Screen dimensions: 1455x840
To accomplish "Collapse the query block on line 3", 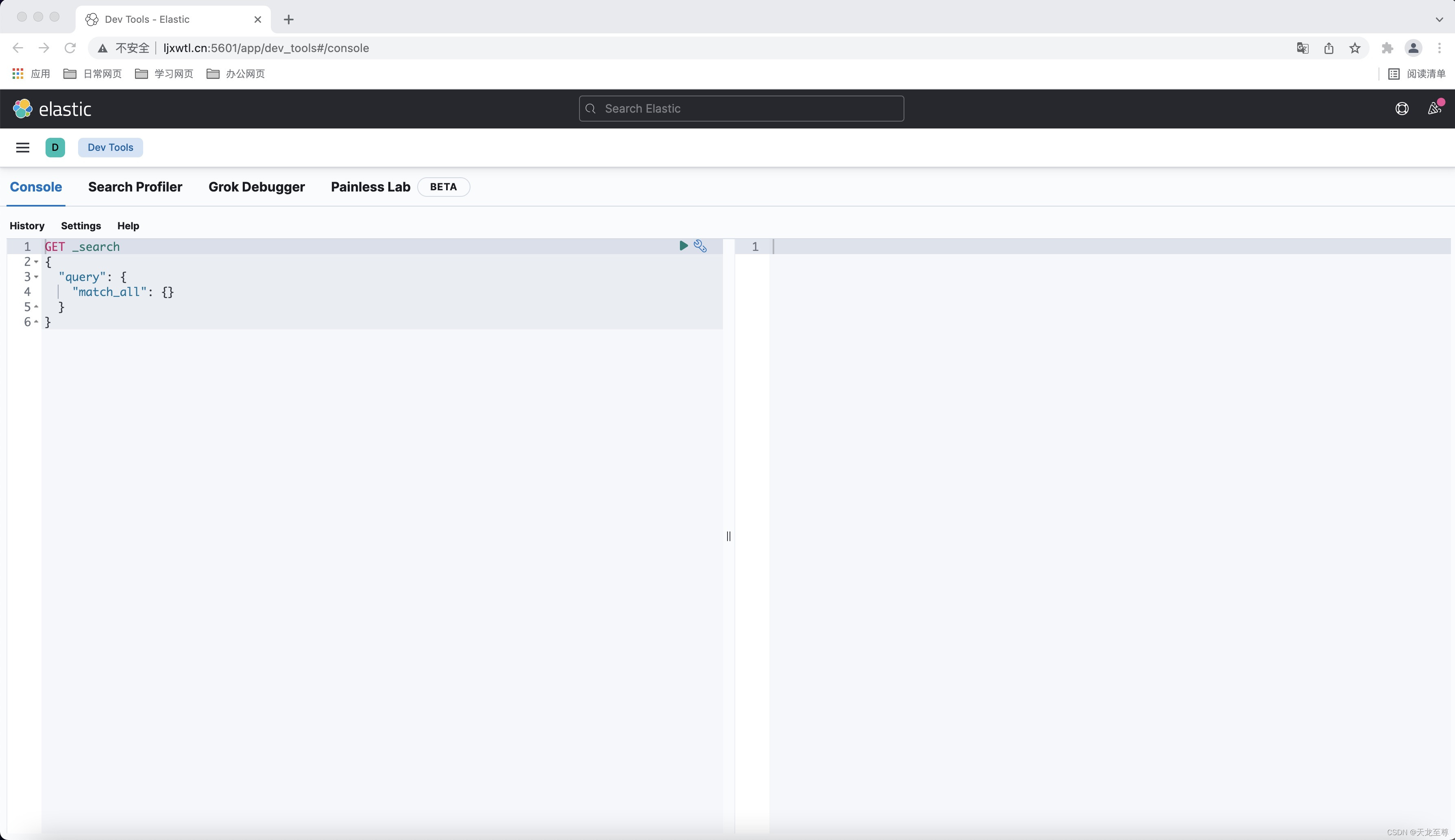I will point(36,277).
